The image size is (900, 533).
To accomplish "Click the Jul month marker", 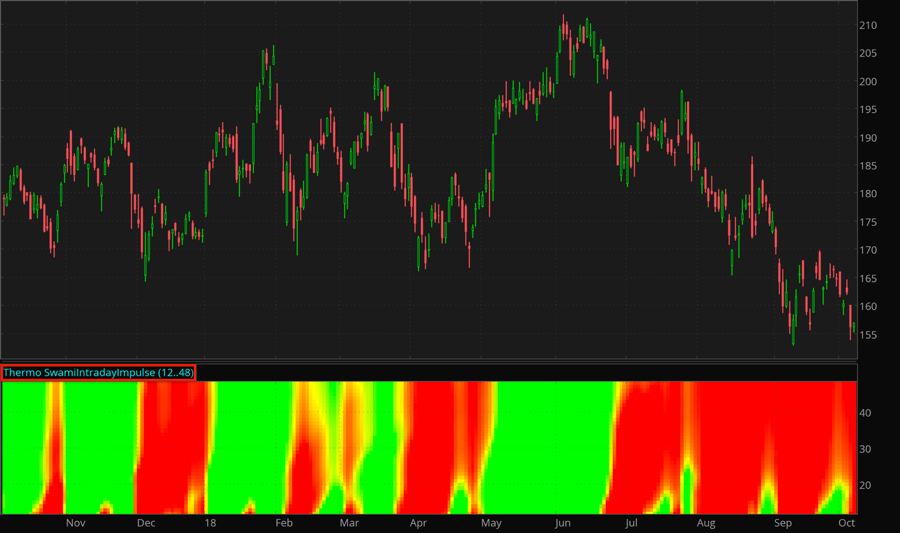I will 631,523.
